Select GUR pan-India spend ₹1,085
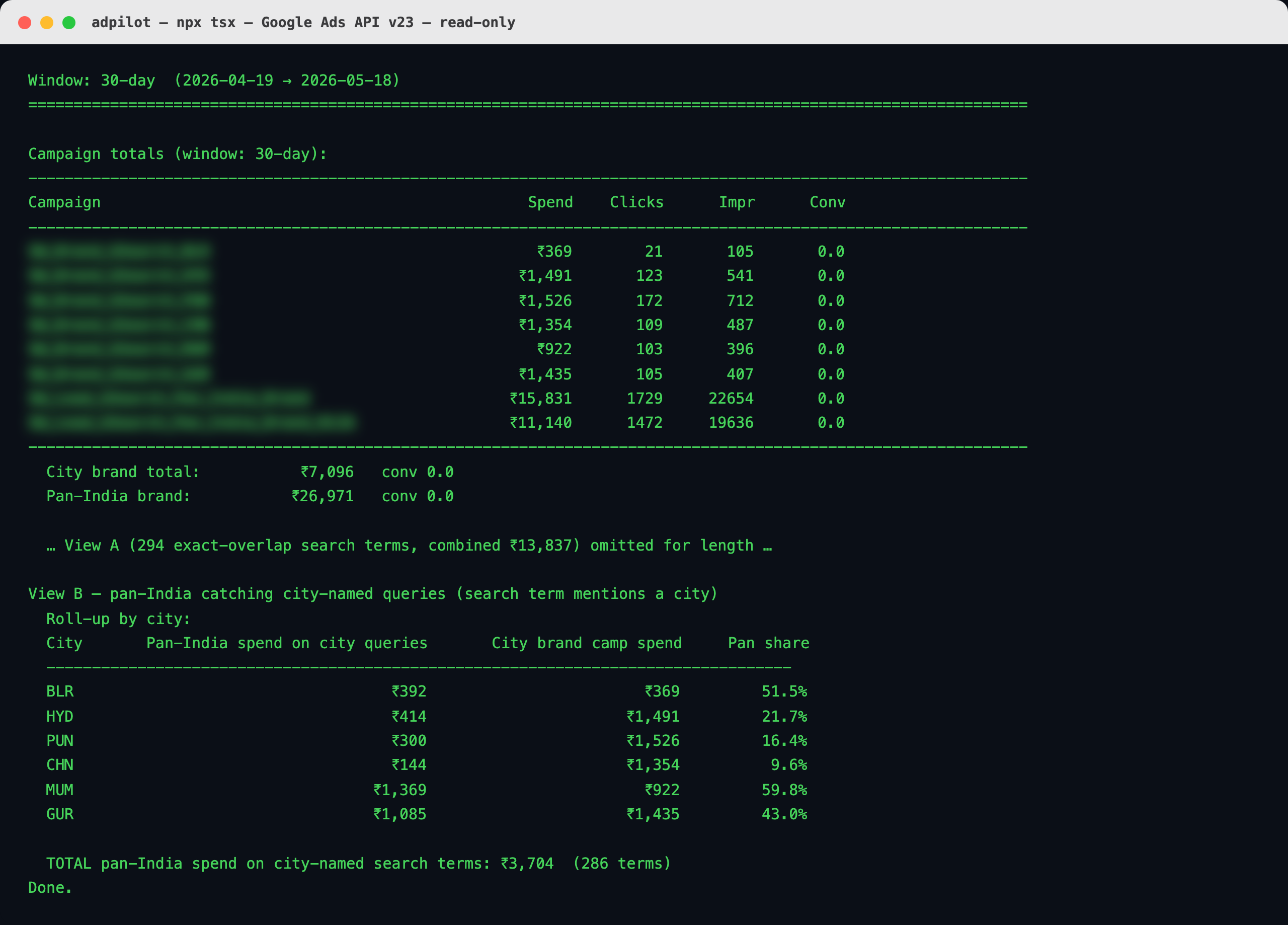 pos(400,814)
